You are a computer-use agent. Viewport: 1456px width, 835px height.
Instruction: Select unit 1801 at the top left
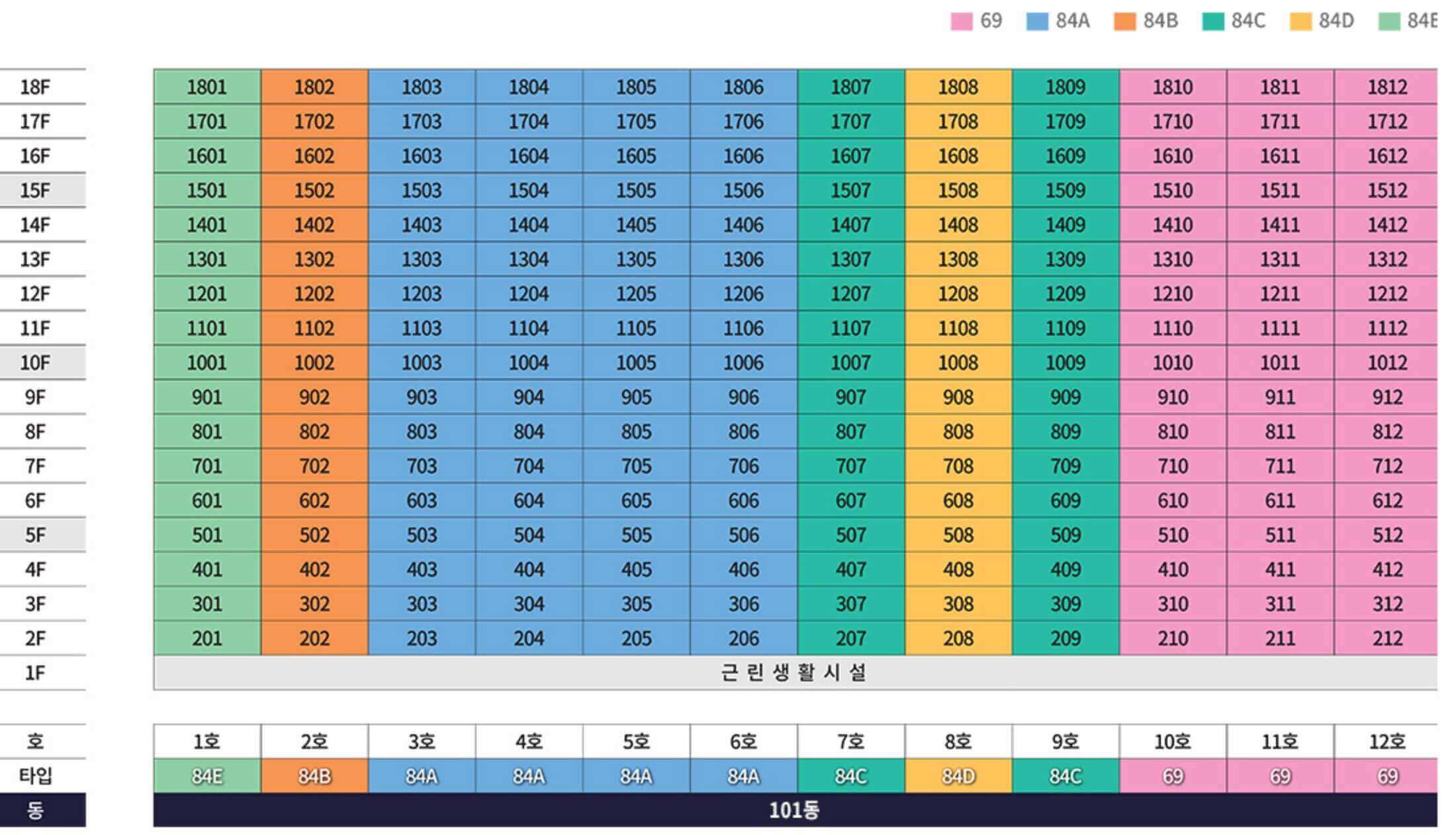coord(207,86)
